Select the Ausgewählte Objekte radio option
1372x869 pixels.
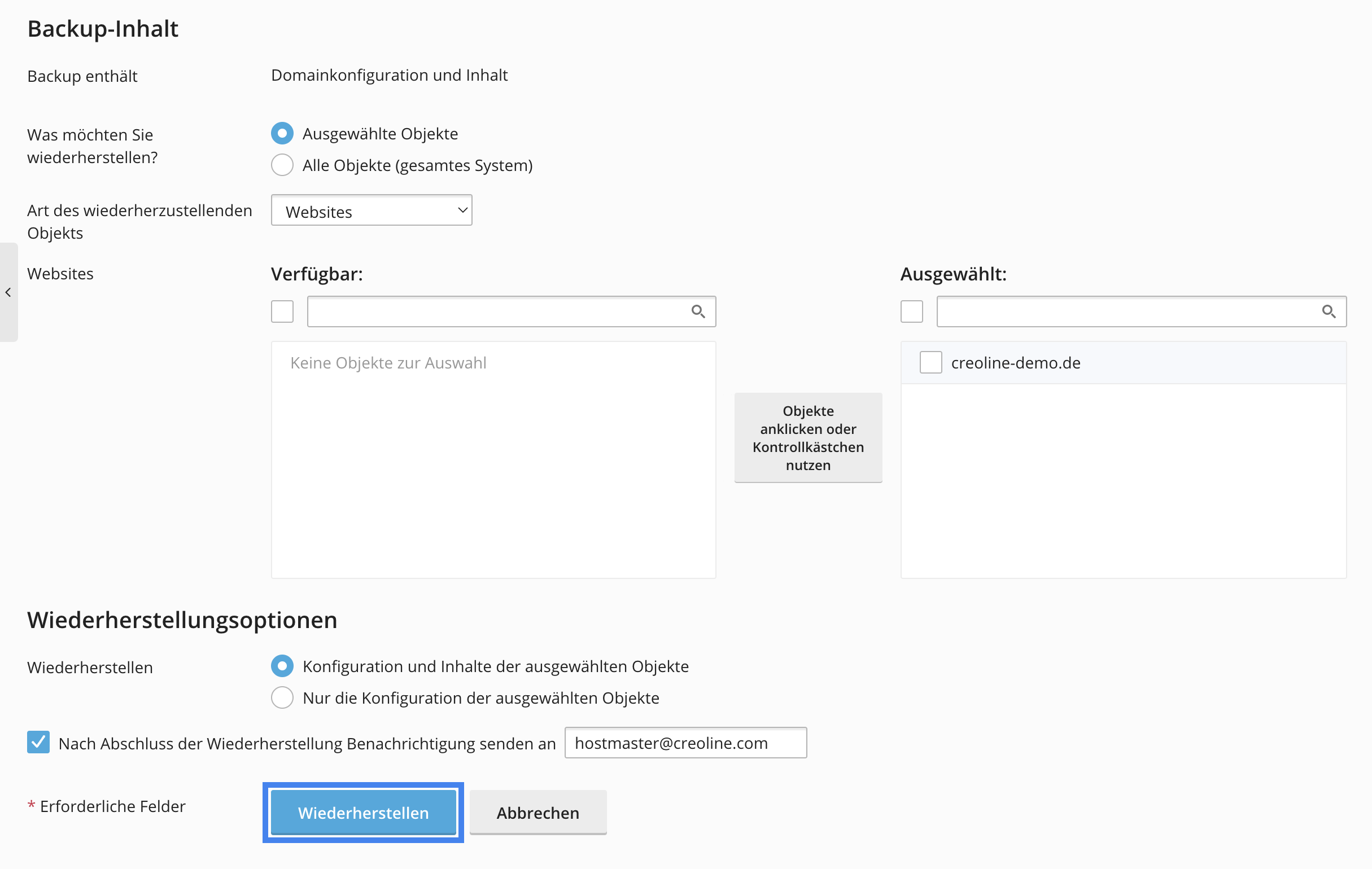pyautogui.click(x=282, y=133)
